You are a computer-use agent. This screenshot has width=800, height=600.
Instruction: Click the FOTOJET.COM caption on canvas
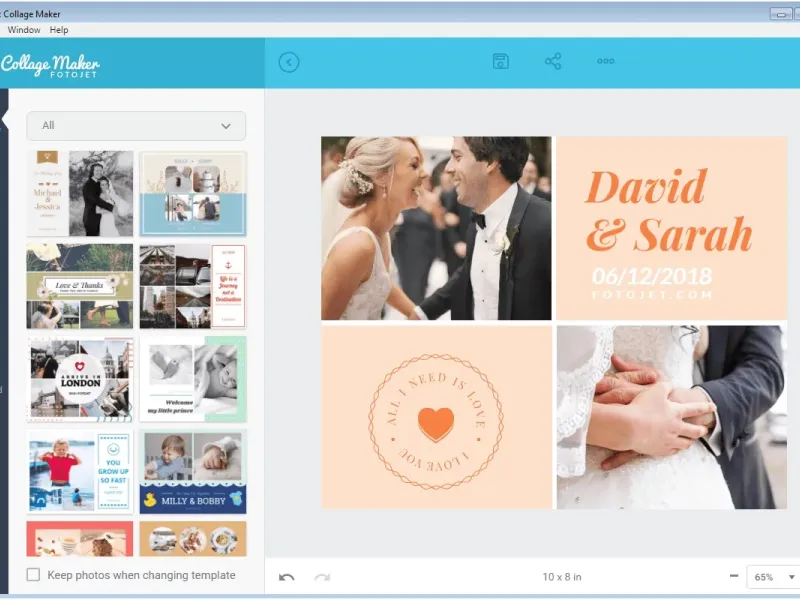pyautogui.click(x=652, y=294)
